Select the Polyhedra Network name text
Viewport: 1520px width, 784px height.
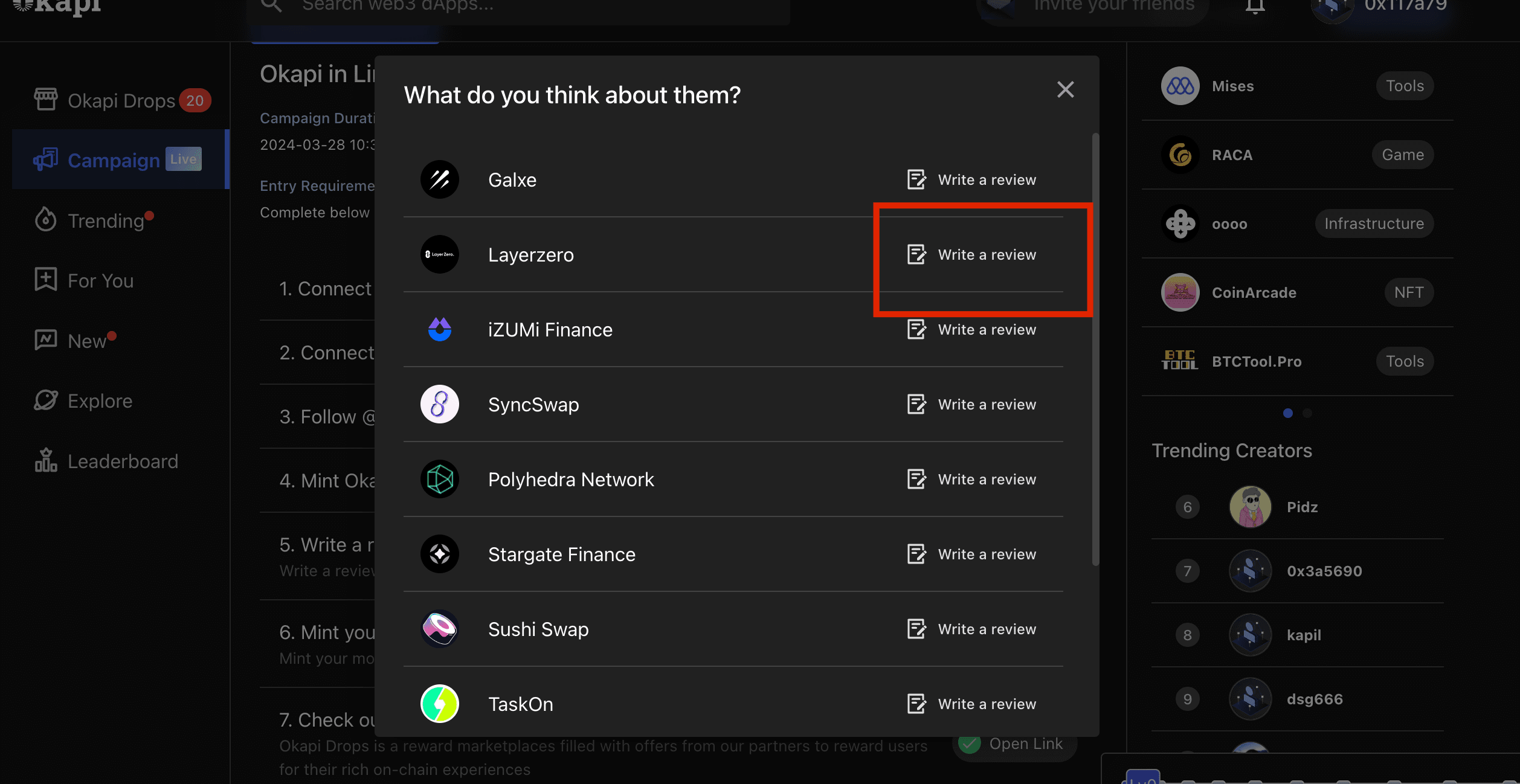tap(571, 480)
